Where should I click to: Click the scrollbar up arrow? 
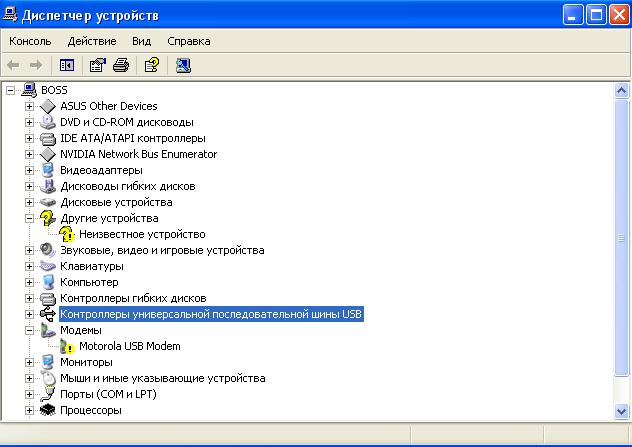pyautogui.click(x=622, y=90)
